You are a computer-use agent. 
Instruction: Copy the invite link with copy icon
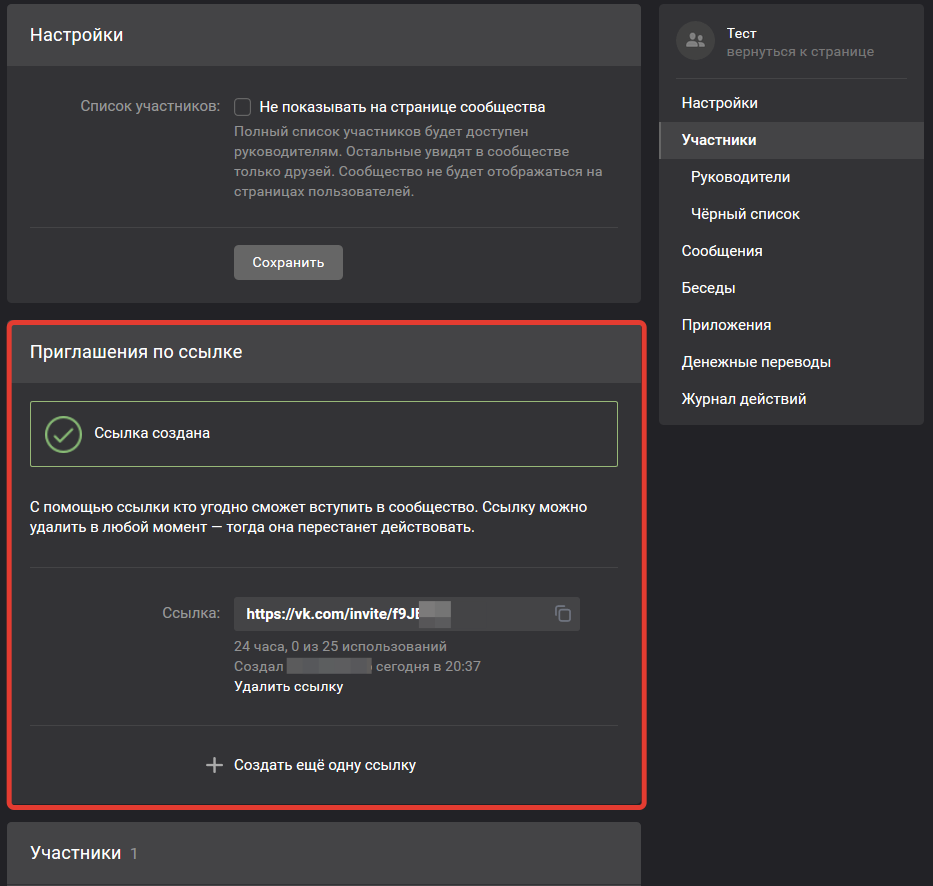point(563,614)
